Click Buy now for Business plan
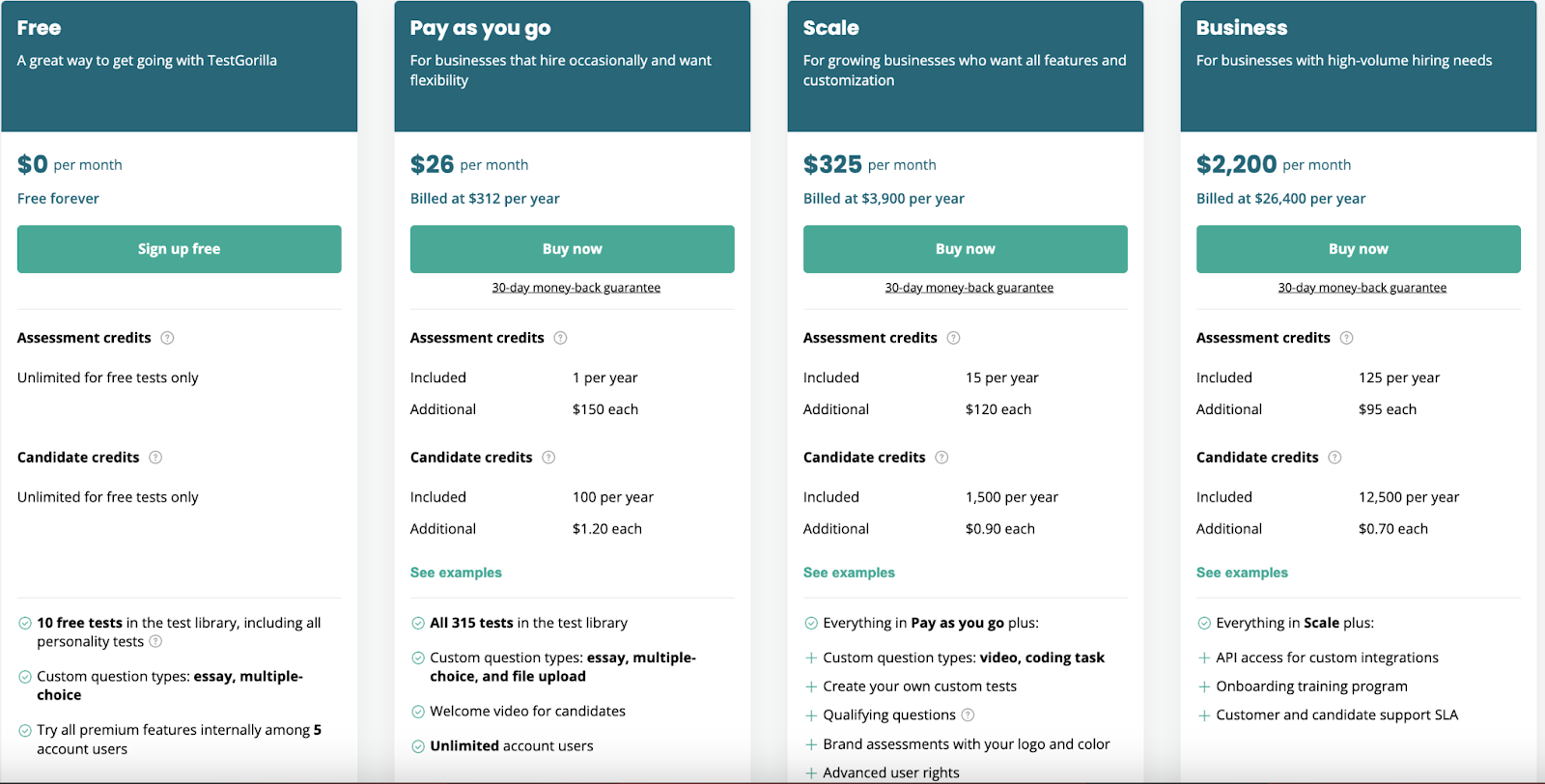The image size is (1545, 784). [1358, 249]
